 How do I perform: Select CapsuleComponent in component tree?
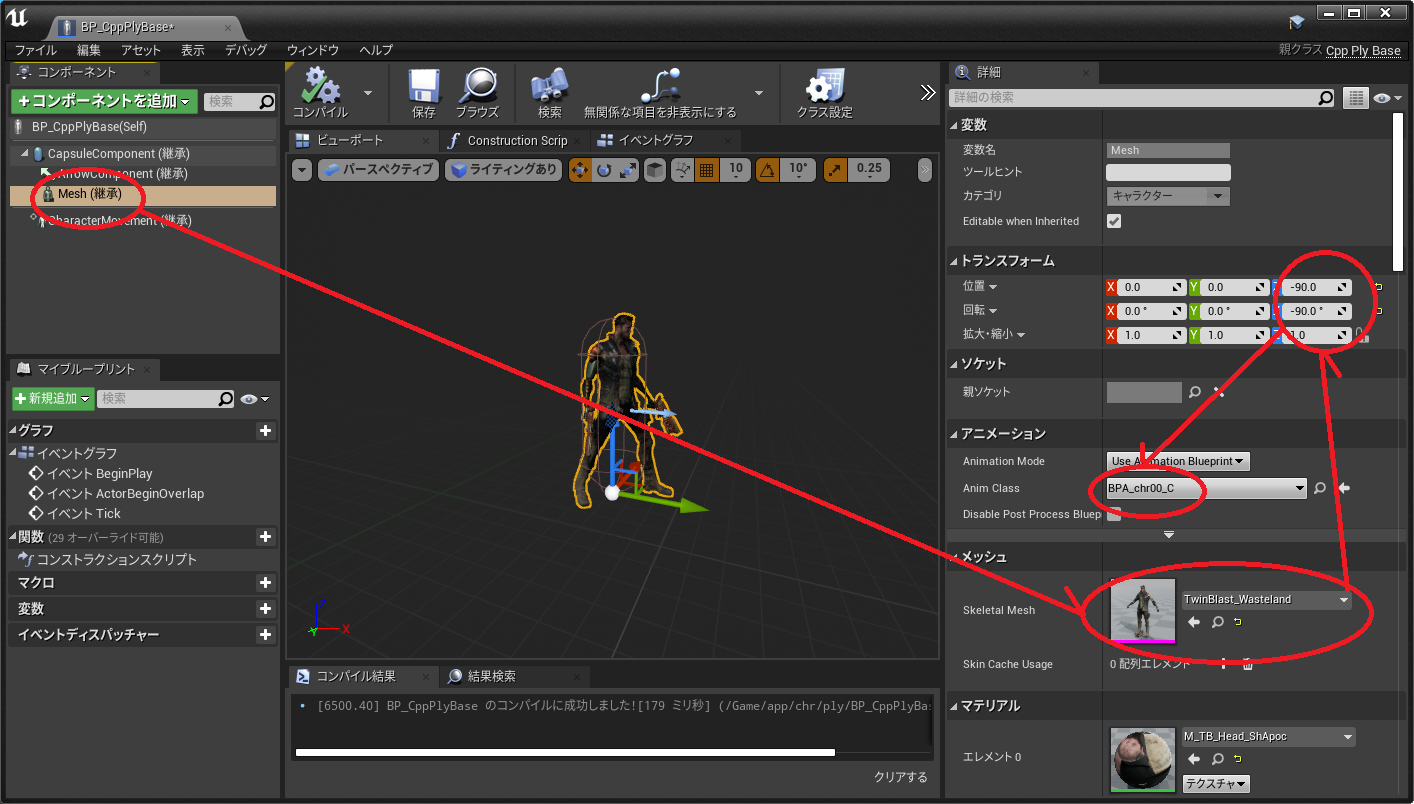pyautogui.click(x=118, y=154)
